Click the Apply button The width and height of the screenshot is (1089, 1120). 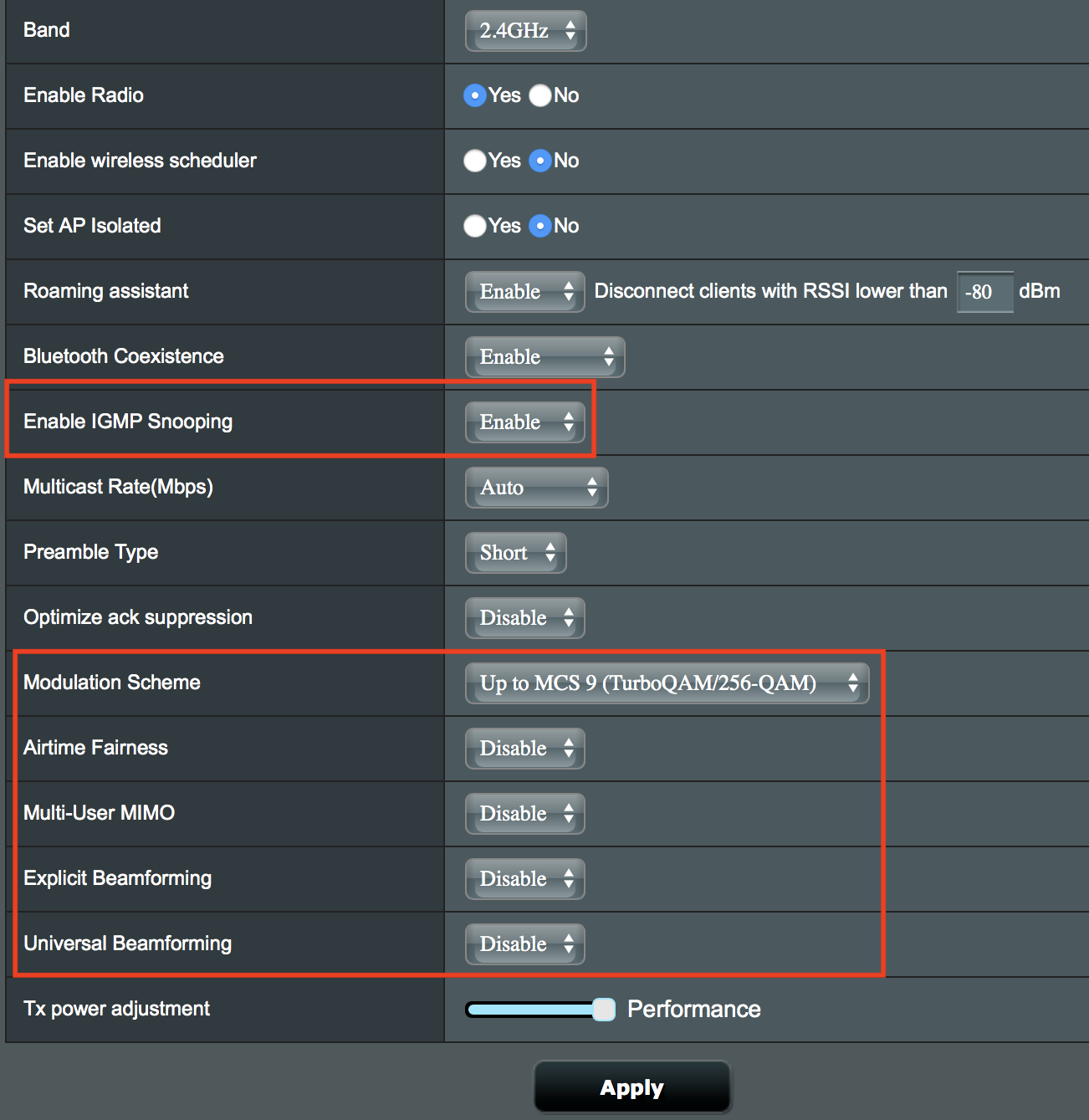pyautogui.click(x=631, y=1086)
